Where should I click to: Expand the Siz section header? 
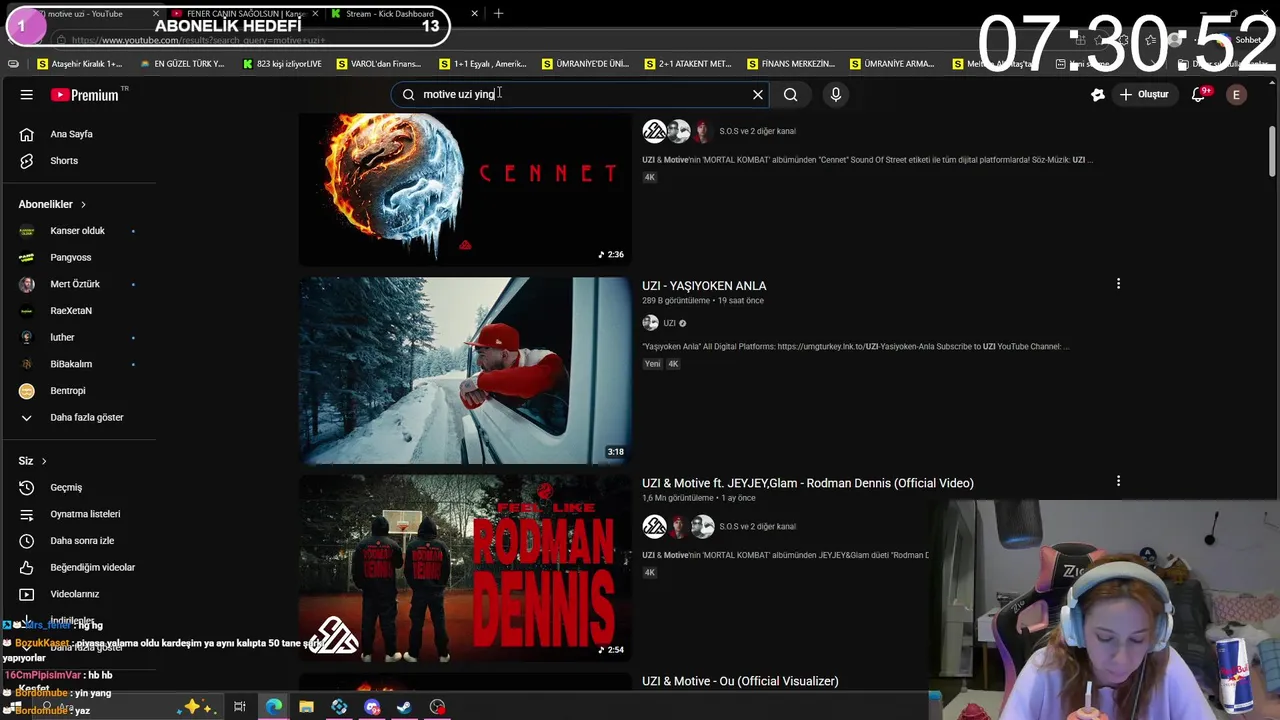[33, 461]
